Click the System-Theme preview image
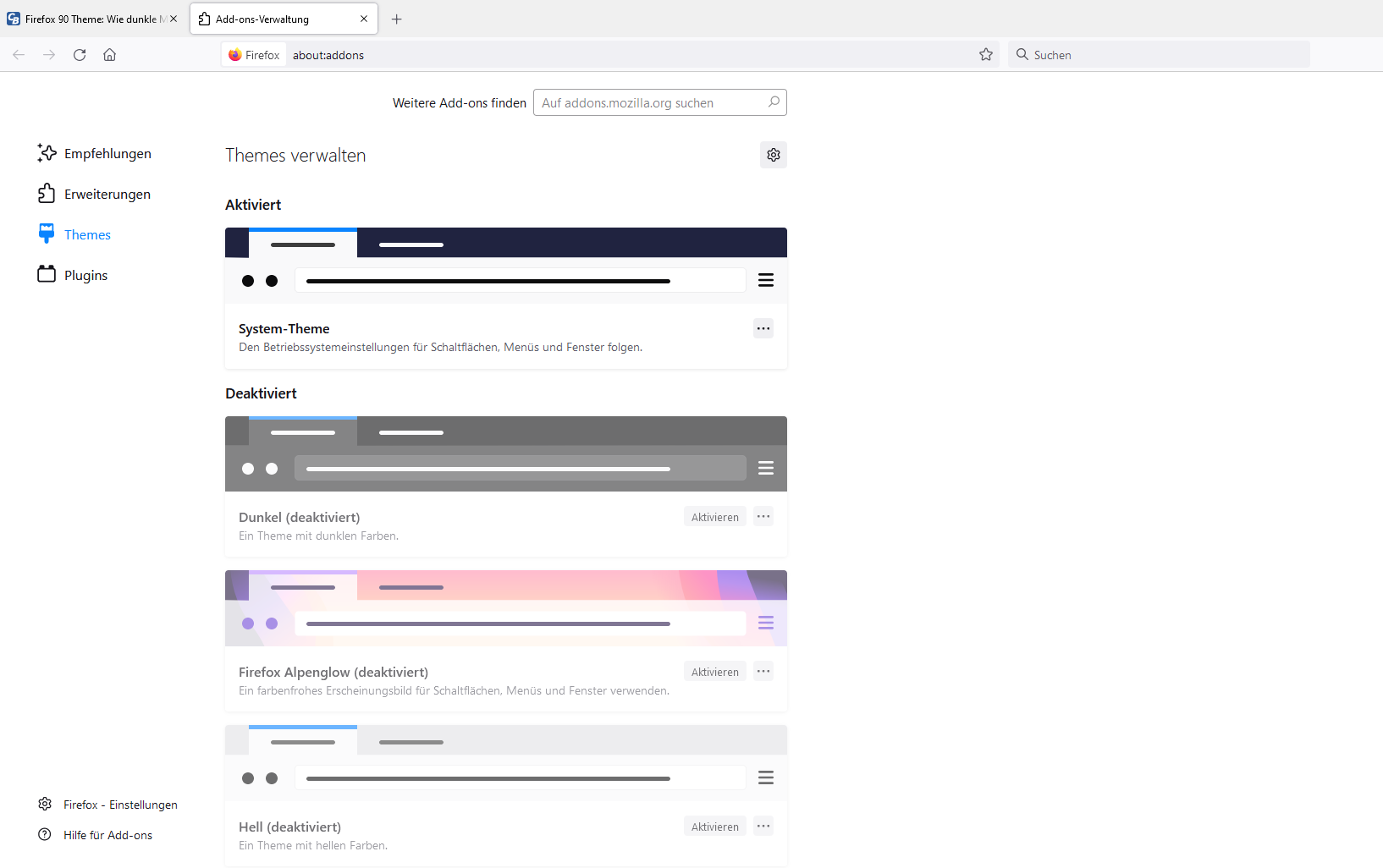This screenshot has width=1383, height=868. tap(506, 266)
